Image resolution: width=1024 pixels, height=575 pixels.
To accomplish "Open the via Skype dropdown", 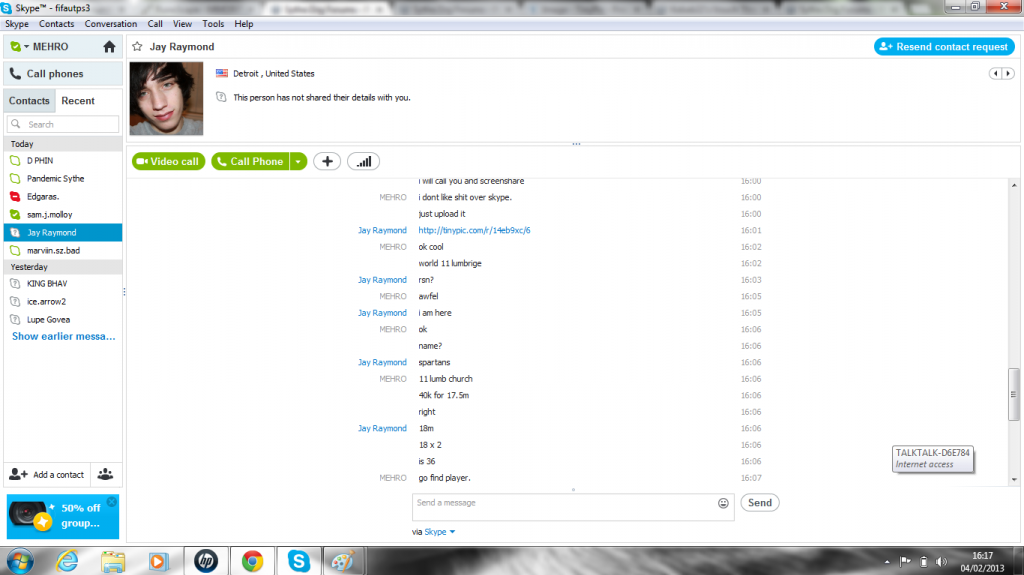I will tap(440, 532).
